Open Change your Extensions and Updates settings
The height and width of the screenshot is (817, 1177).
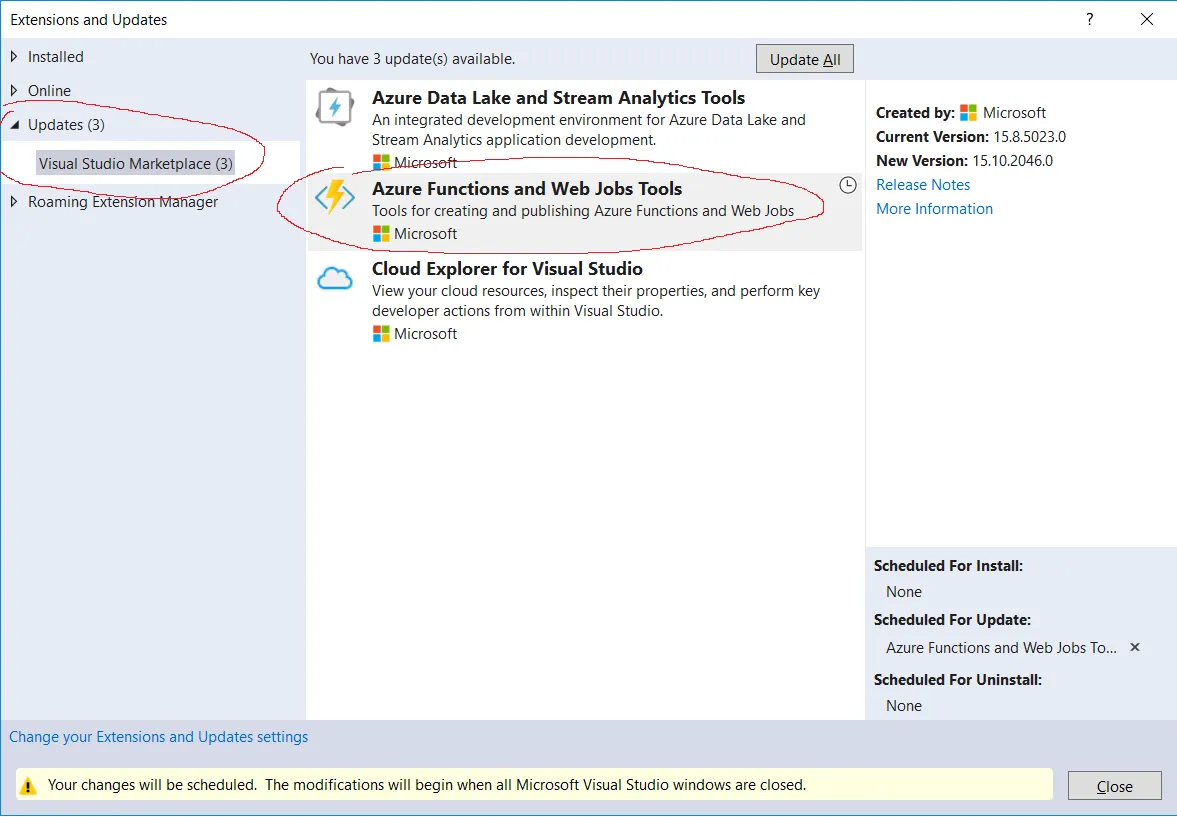coord(158,737)
